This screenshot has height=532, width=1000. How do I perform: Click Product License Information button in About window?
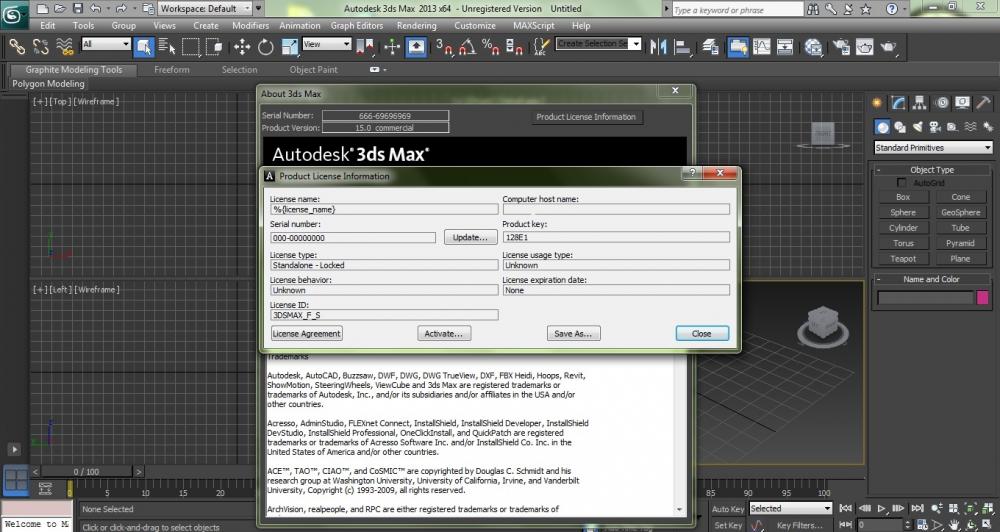(x=585, y=117)
